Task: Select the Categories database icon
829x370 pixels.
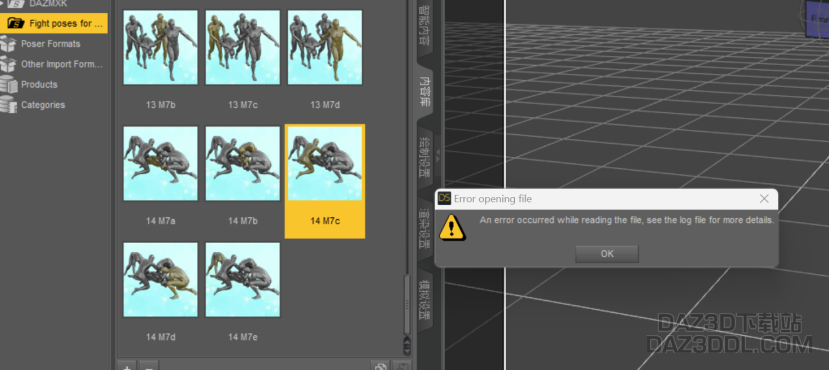Action: (x=8, y=105)
